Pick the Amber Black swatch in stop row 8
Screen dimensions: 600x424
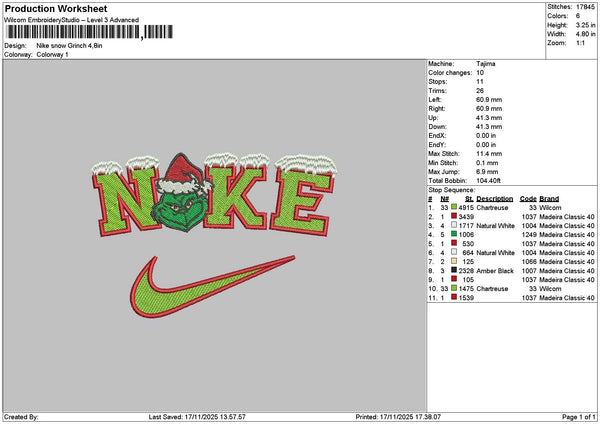click(454, 270)
